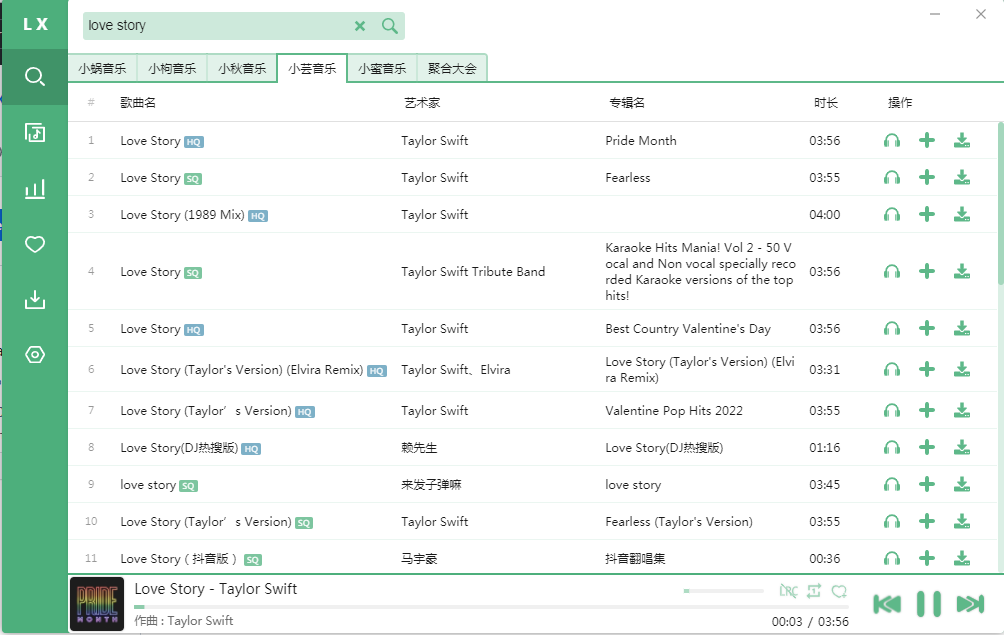
Task: Open the search page in the sidebar
Action: tap(35, 77)
